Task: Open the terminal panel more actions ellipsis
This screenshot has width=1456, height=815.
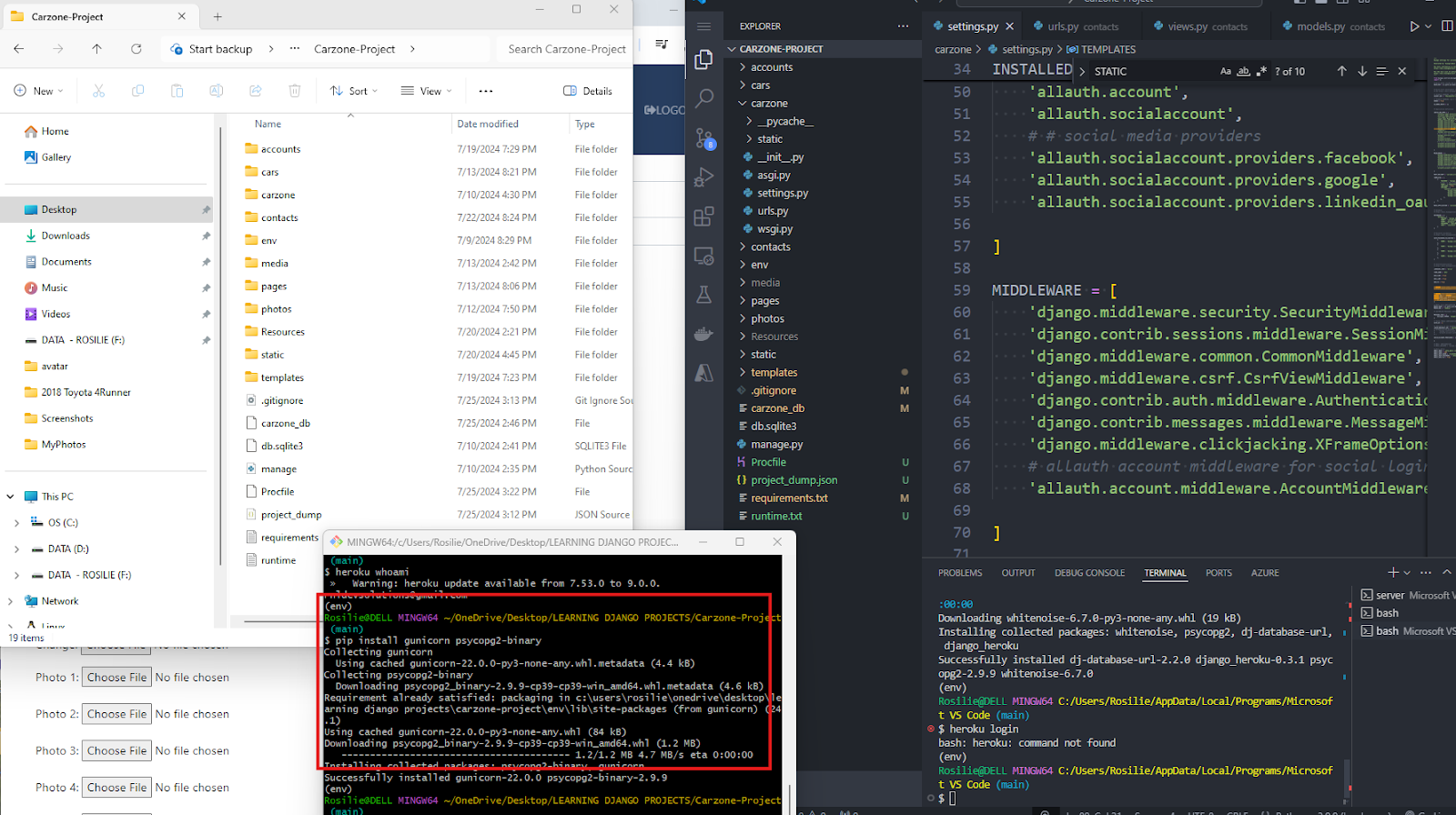Action: tap(1426, 572)
